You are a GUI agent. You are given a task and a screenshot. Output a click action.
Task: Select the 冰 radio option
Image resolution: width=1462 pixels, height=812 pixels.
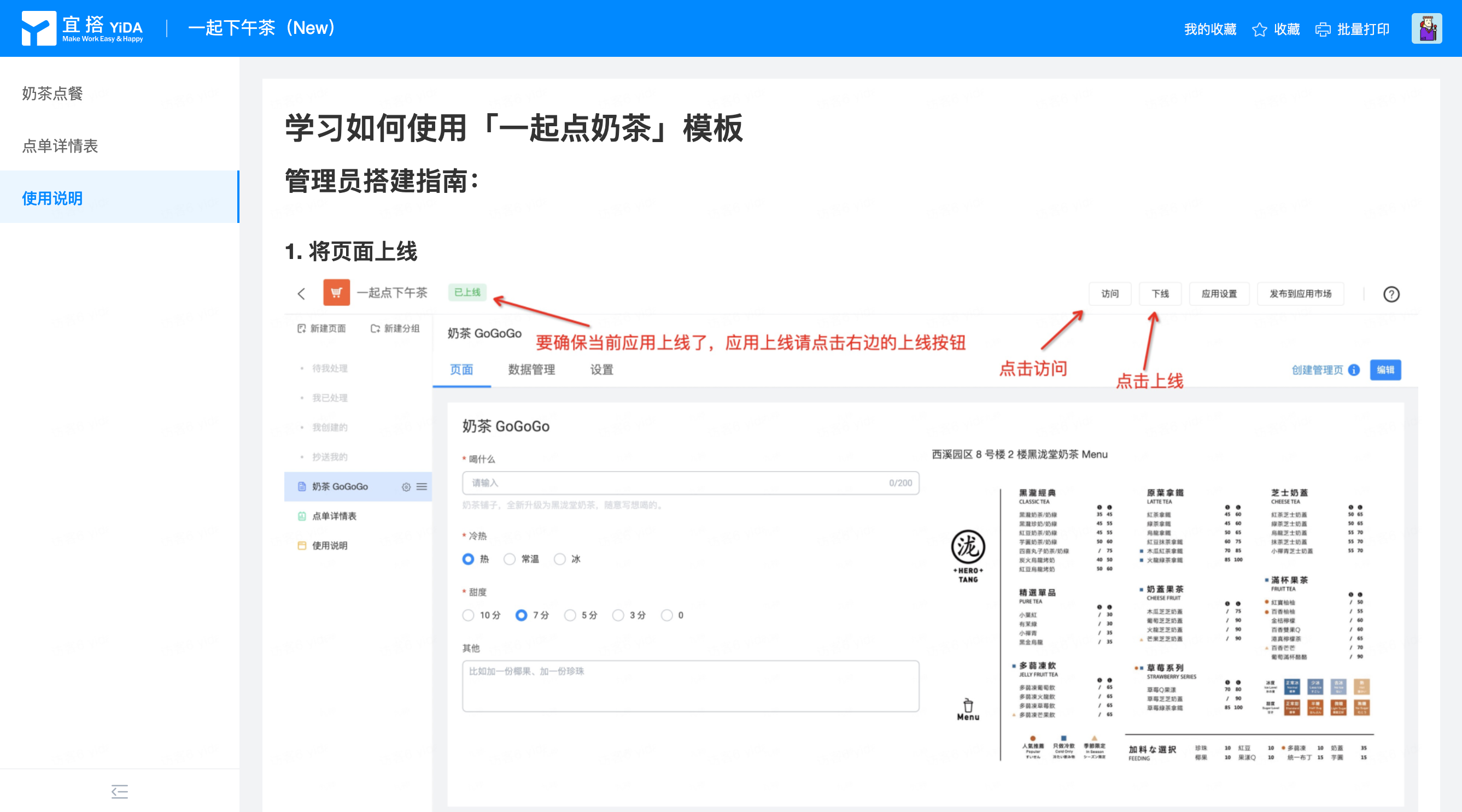560,559
